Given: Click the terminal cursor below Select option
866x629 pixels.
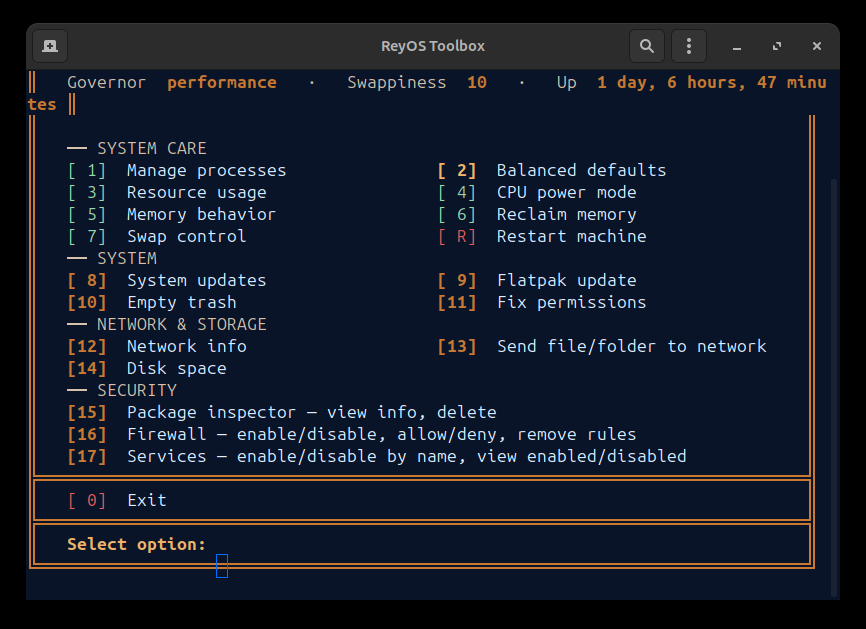Looking at the screenshot, I should 222,566.
